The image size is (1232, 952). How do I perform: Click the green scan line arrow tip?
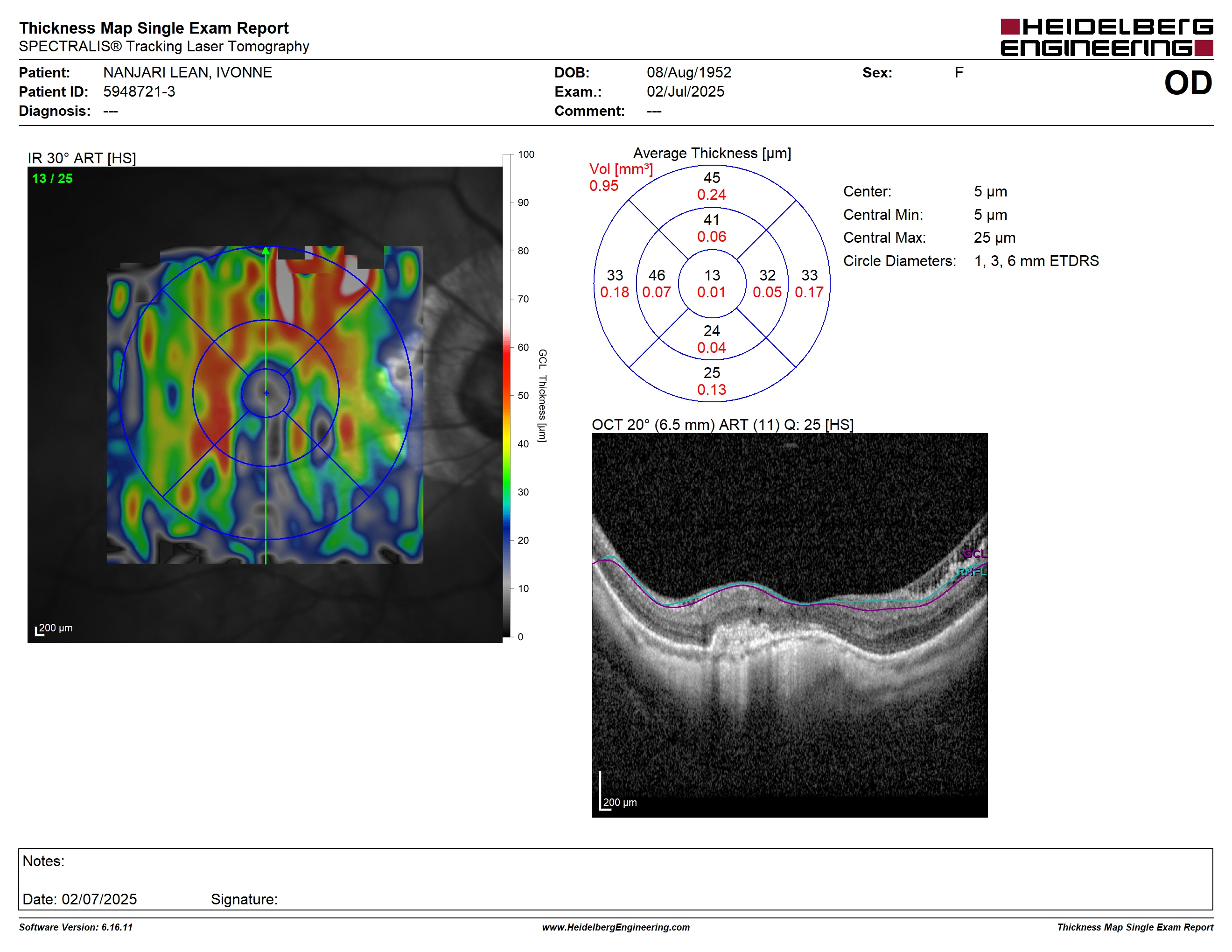[x=266, y=251]
